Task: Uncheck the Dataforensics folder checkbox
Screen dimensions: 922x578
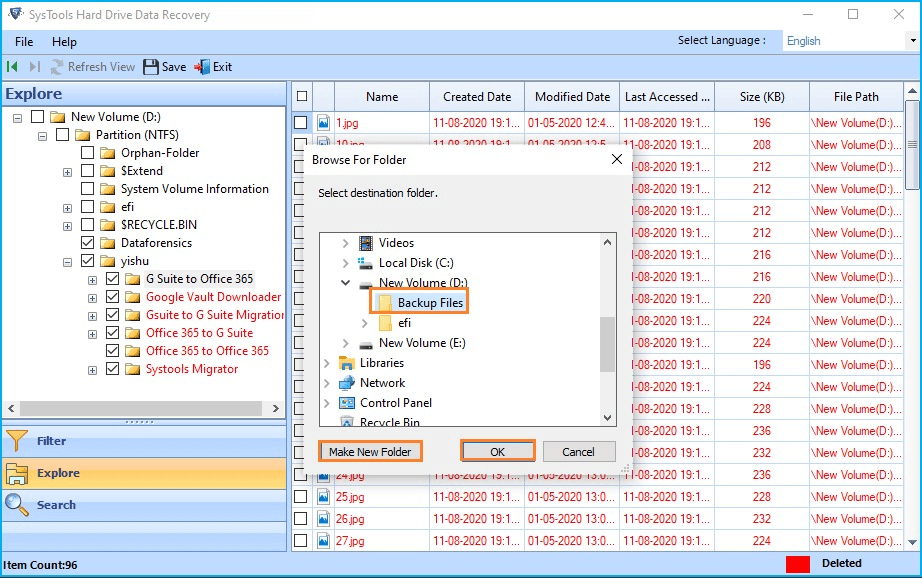Action: tap(87, 243)
